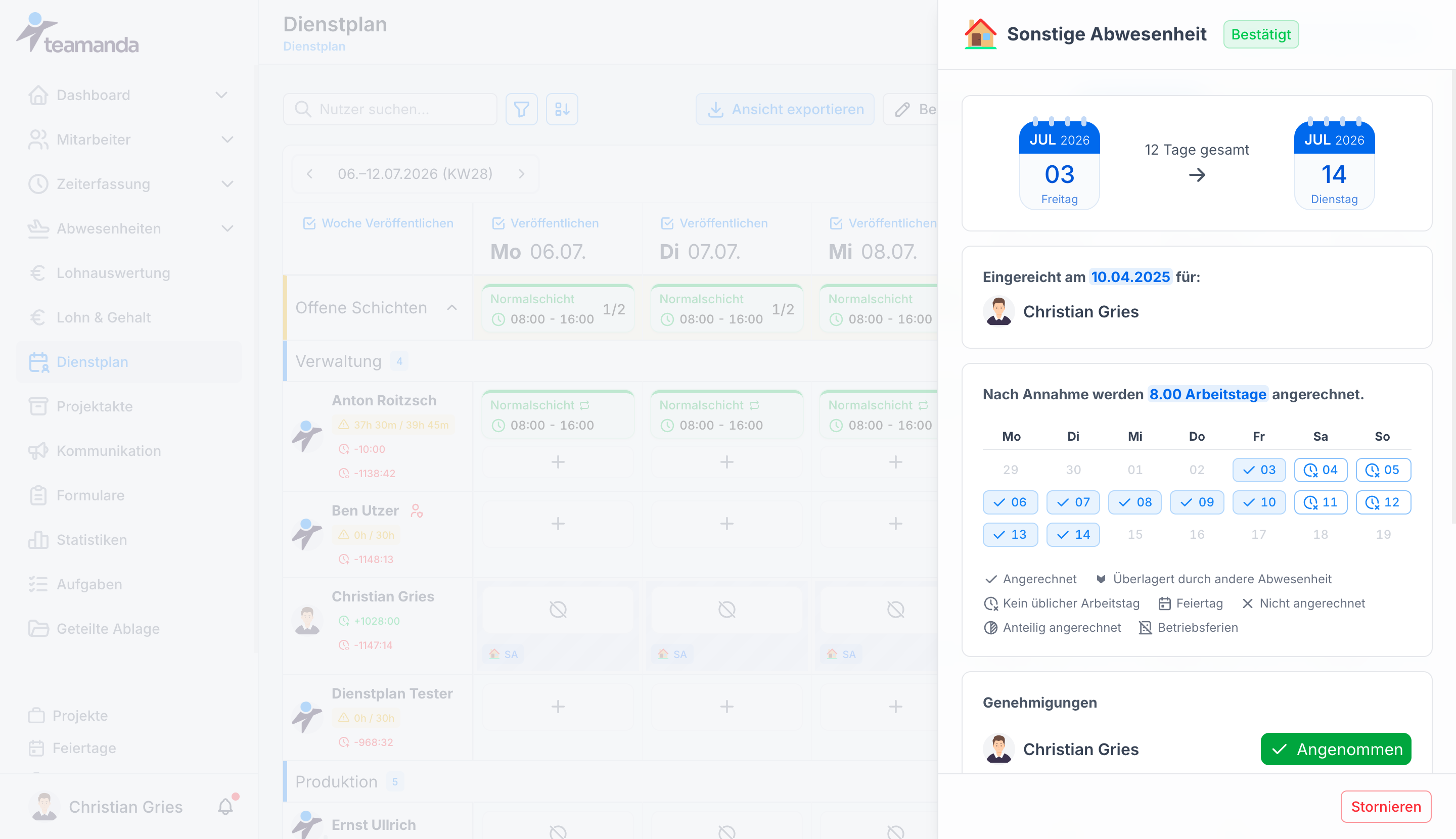This screenshot has height=839, width=1456.
Task: Click Anton Roitzsch's Monday Normalschicht
Action: coord(558,415)
